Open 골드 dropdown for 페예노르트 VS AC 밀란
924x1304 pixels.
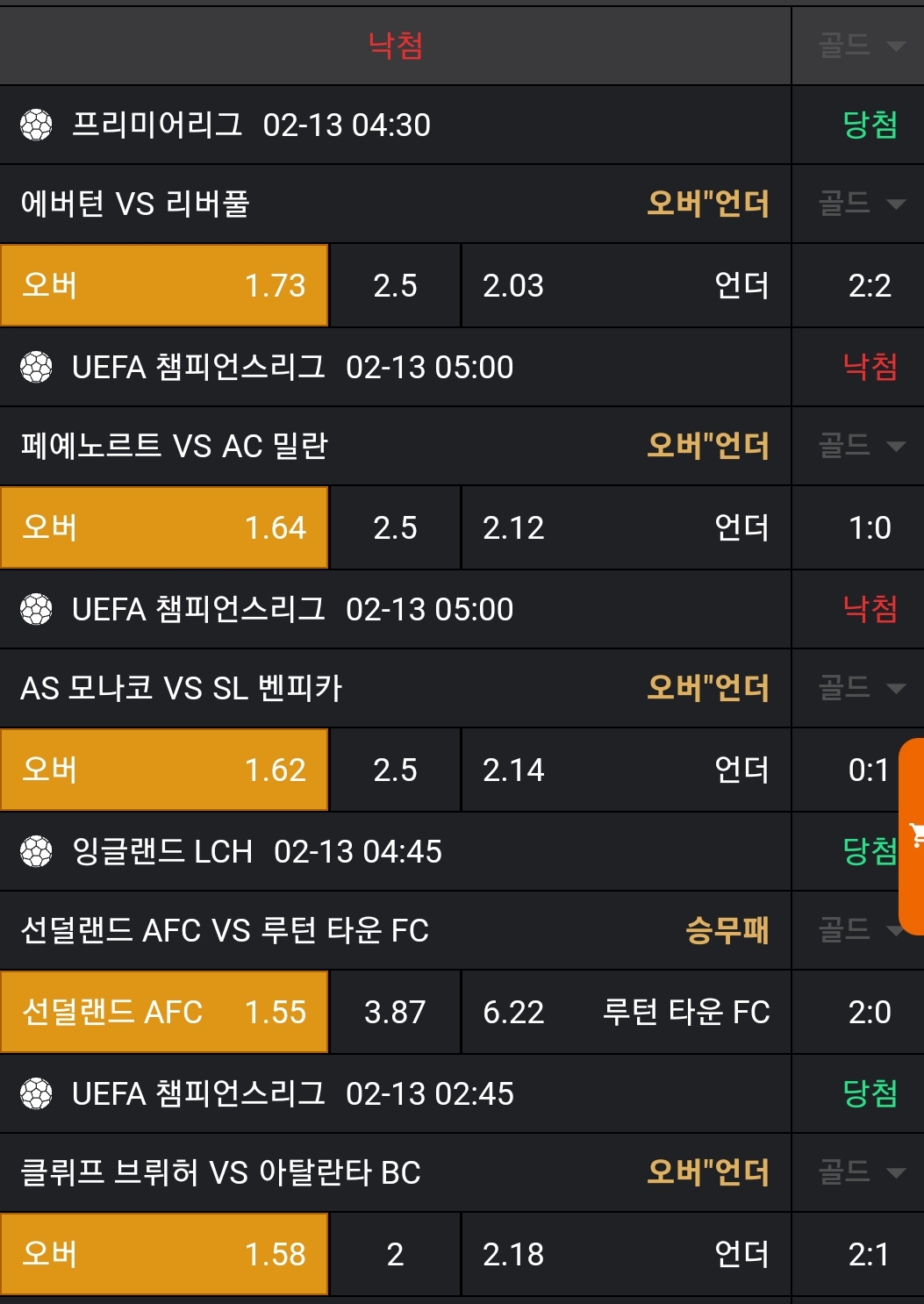(859, 447)
